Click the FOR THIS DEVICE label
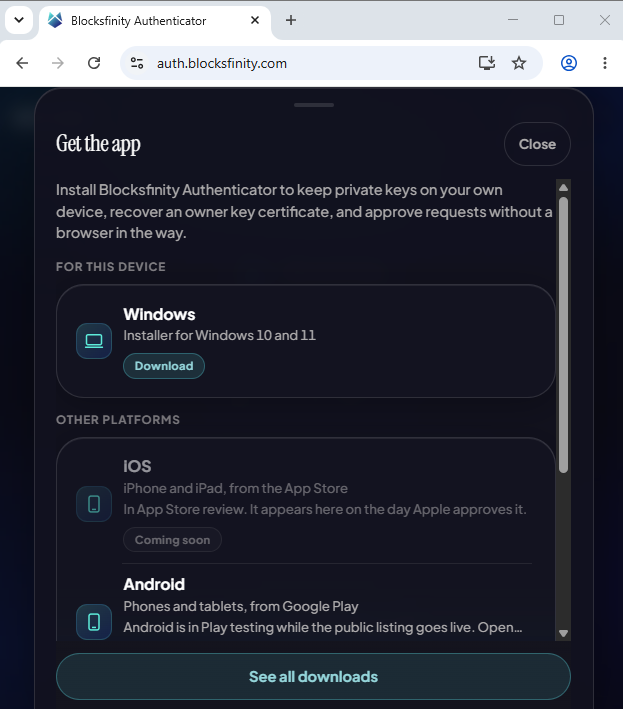This screenshot has width=623, height=709. tap(111, 267)
